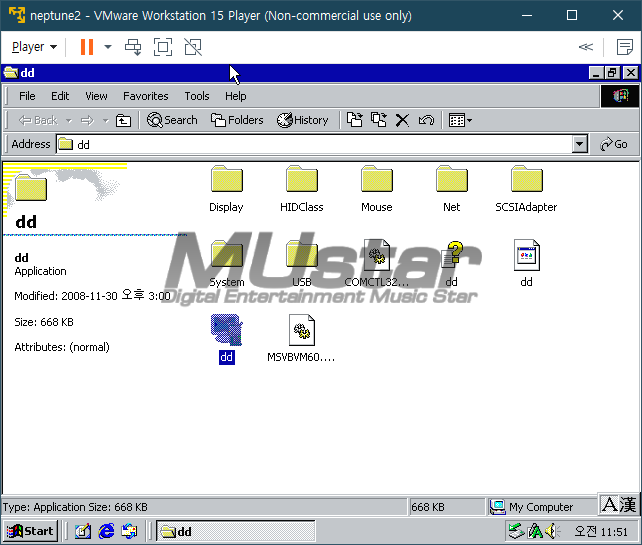
Task: Select the SCSIAdapter folder
Action: point(527,189)
